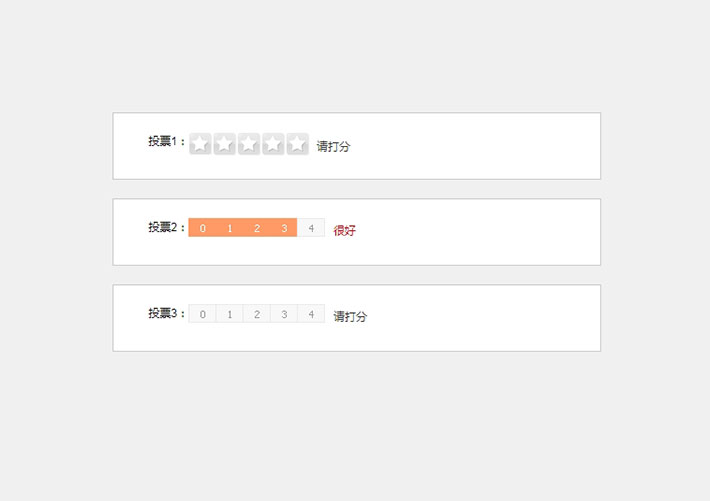Select rating 0 in 投票3
This screenshot has width=710, height=501.
[202, 314]
